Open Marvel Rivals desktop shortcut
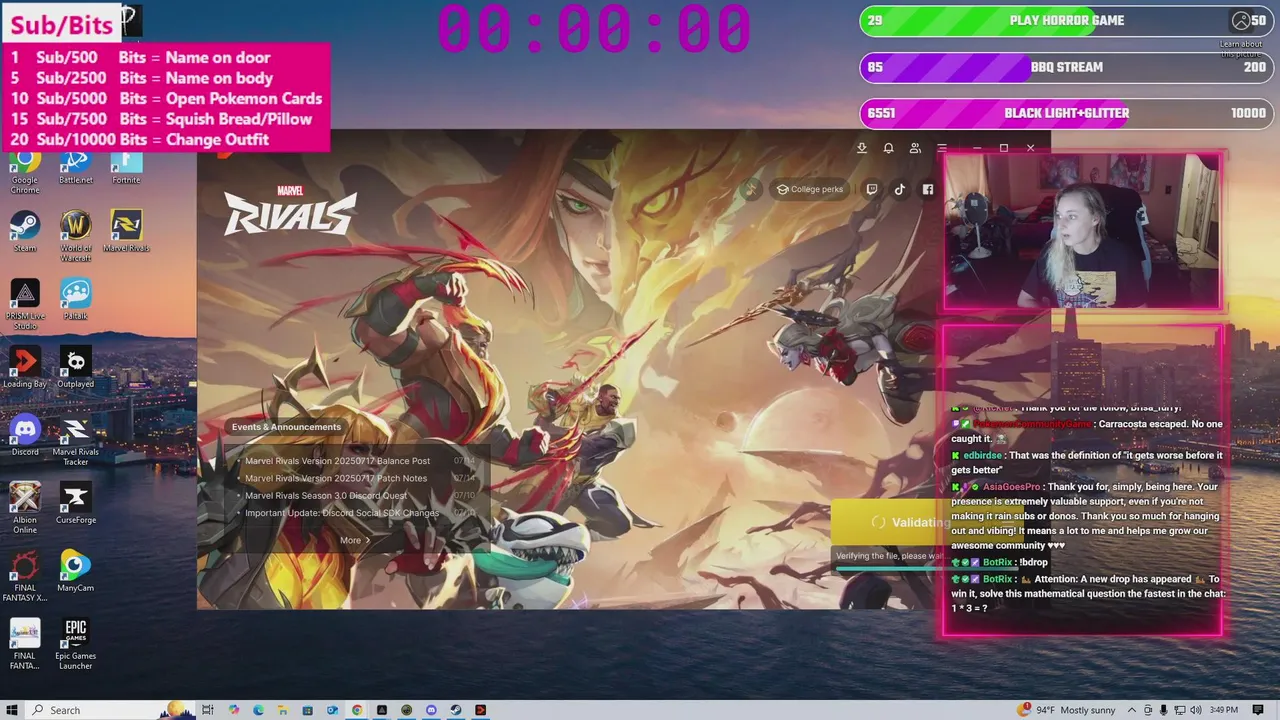 coord(126,232)
